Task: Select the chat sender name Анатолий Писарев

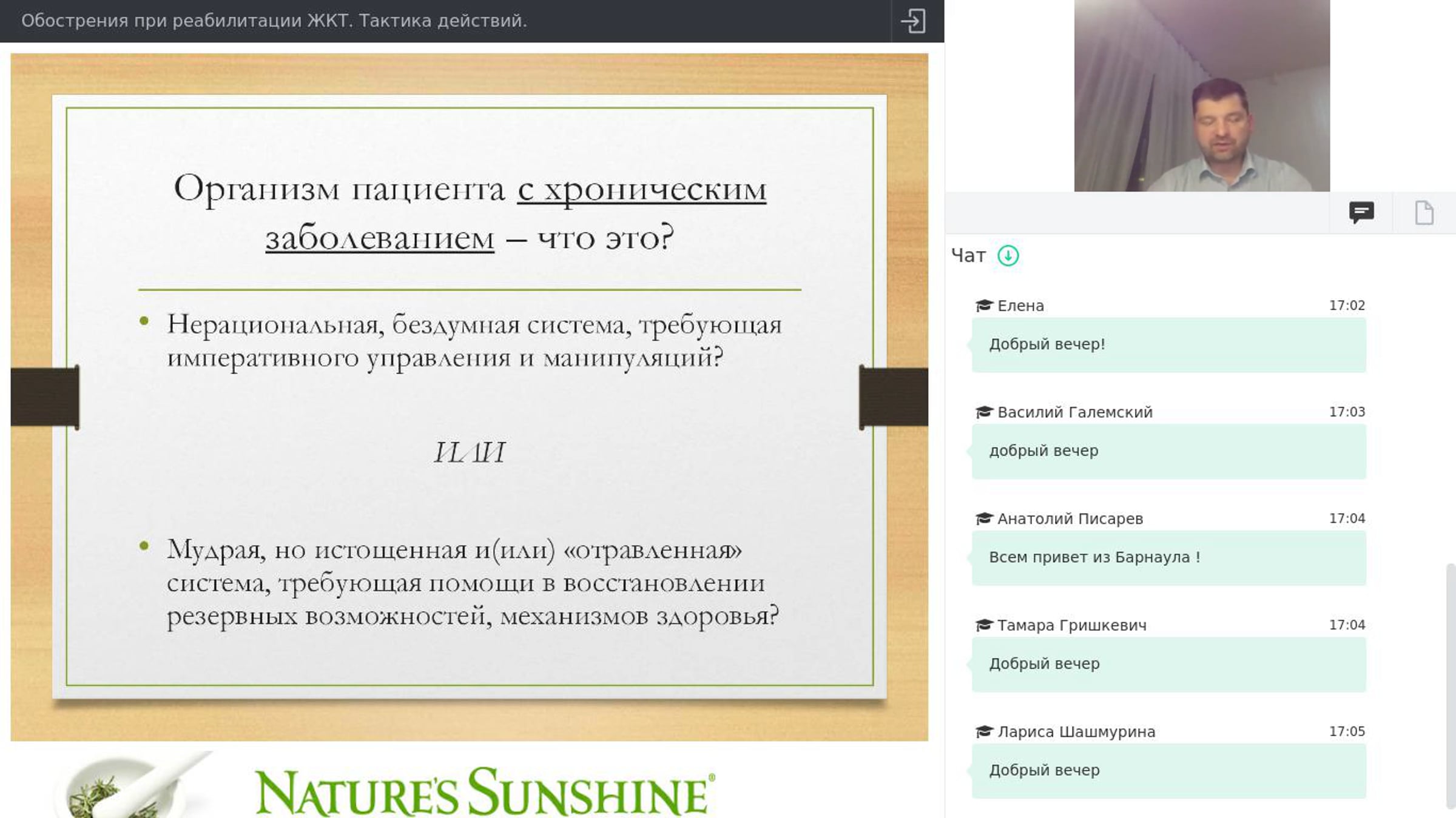Action: [1070, 519]
